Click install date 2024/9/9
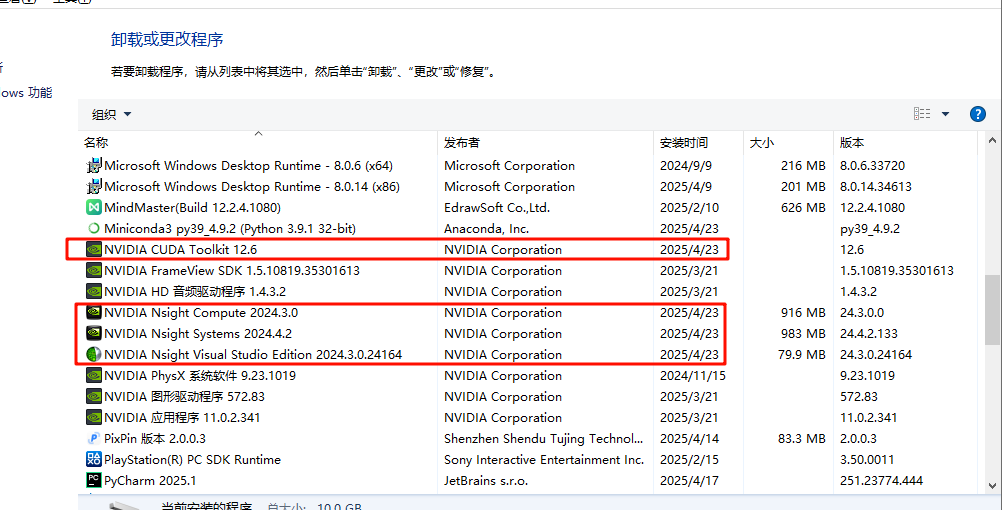This screenshot has width=1002, height=510. coord(686,166)
